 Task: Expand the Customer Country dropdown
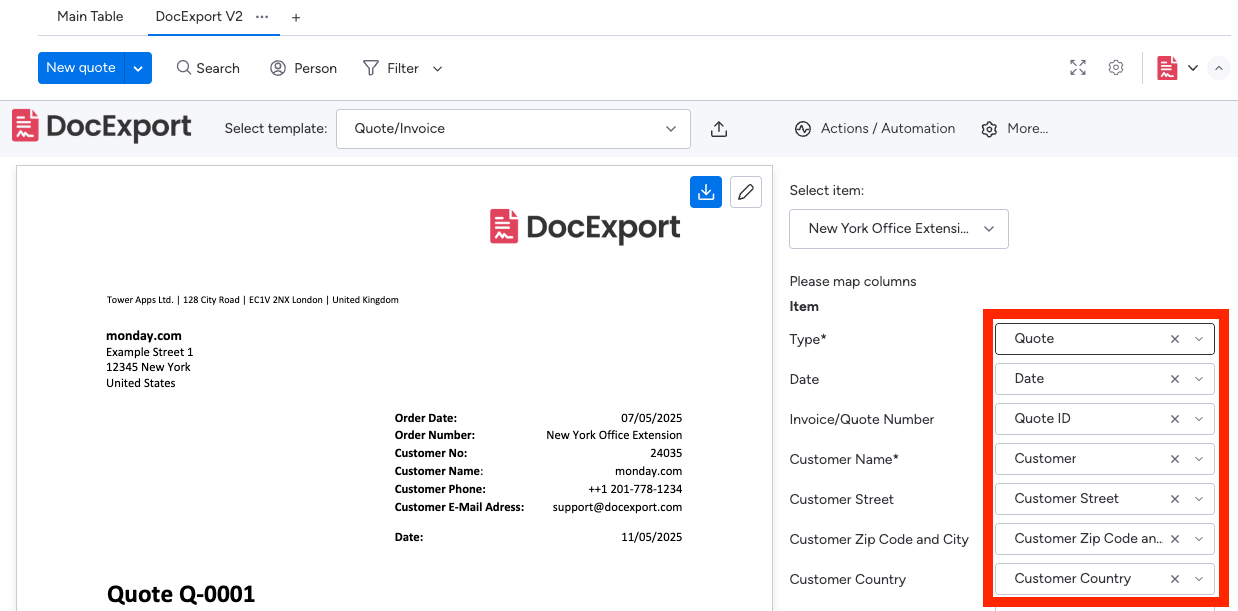point(1199,579)
